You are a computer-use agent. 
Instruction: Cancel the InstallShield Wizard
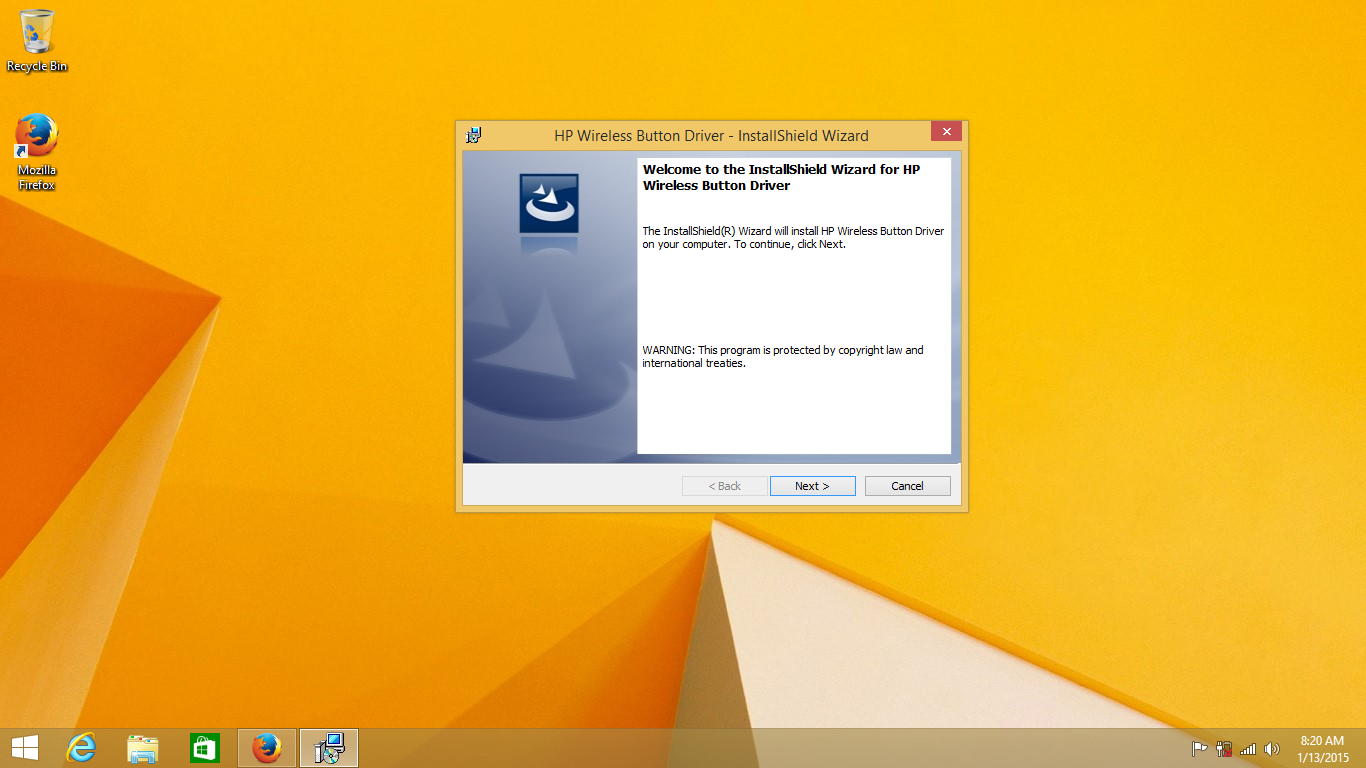coord(907,486)
